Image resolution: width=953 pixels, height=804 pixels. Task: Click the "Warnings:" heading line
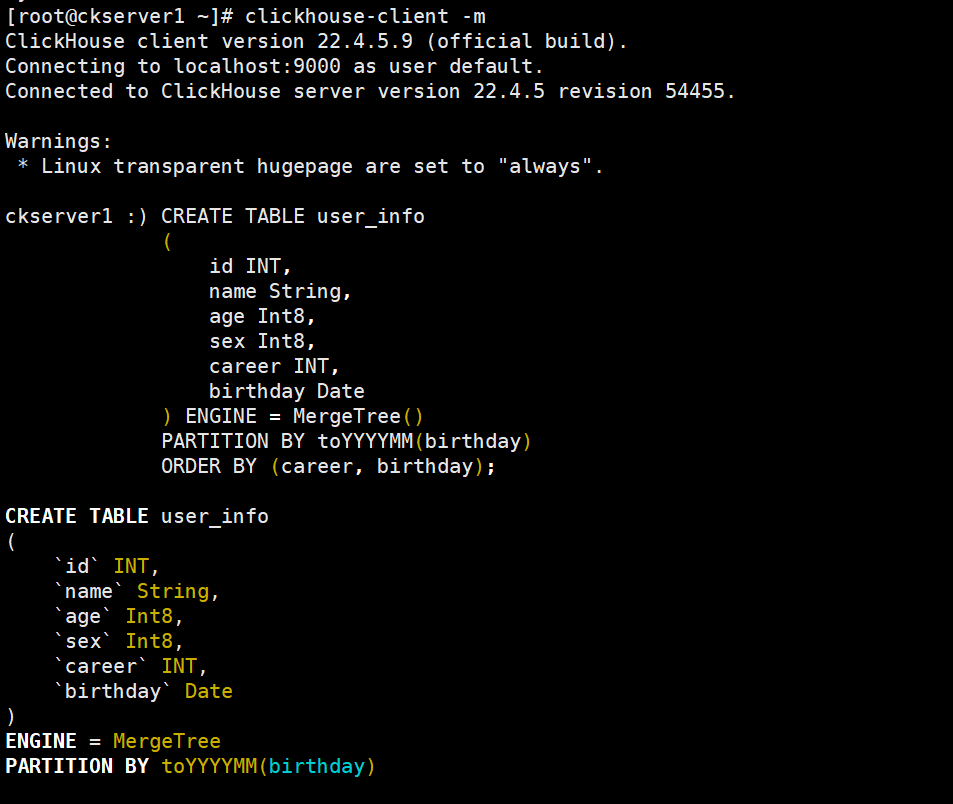coord(59,141)
